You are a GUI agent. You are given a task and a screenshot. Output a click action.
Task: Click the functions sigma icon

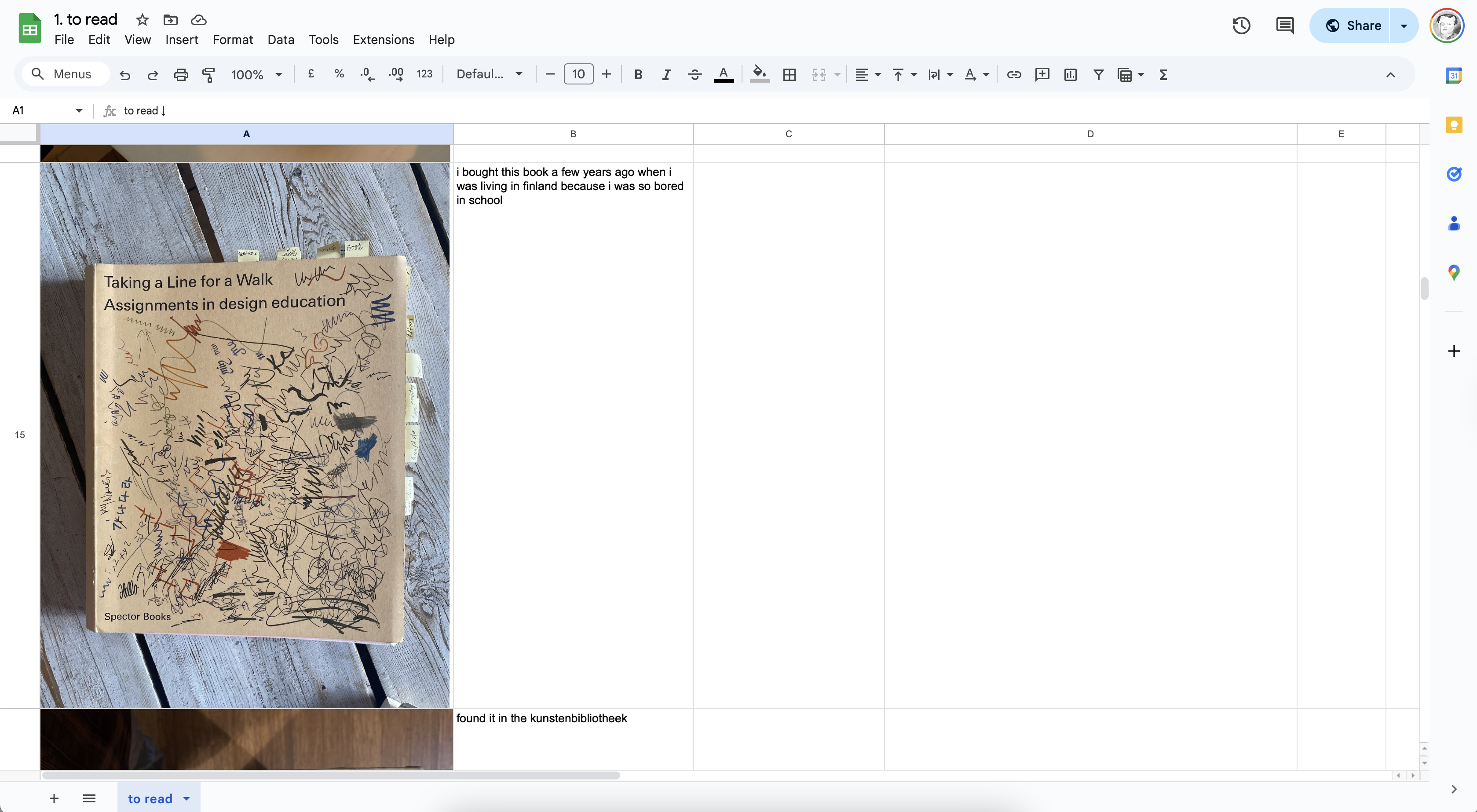click(1163, 74)
